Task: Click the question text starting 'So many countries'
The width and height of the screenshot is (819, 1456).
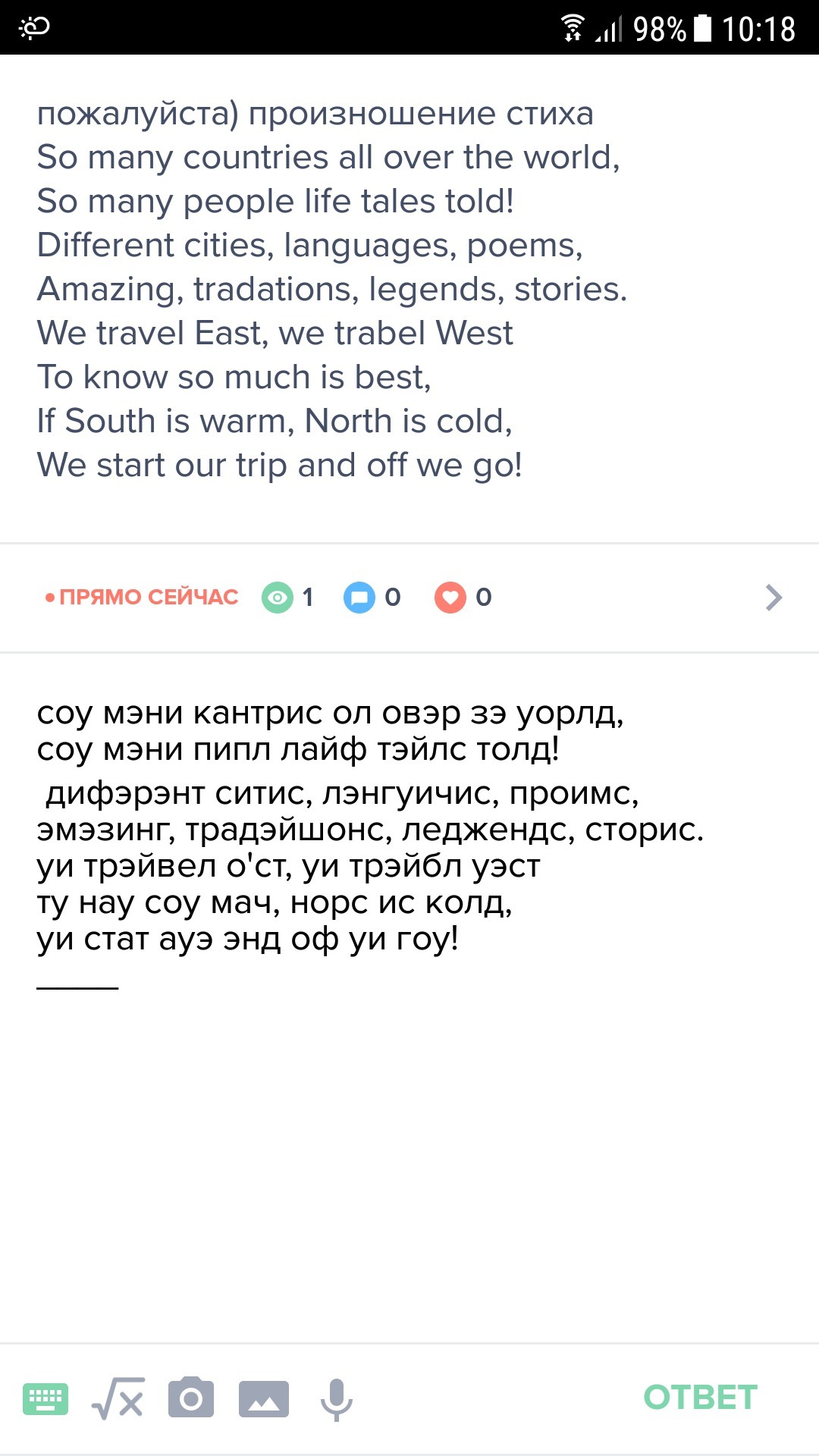Action: click(x=328, y=158)
